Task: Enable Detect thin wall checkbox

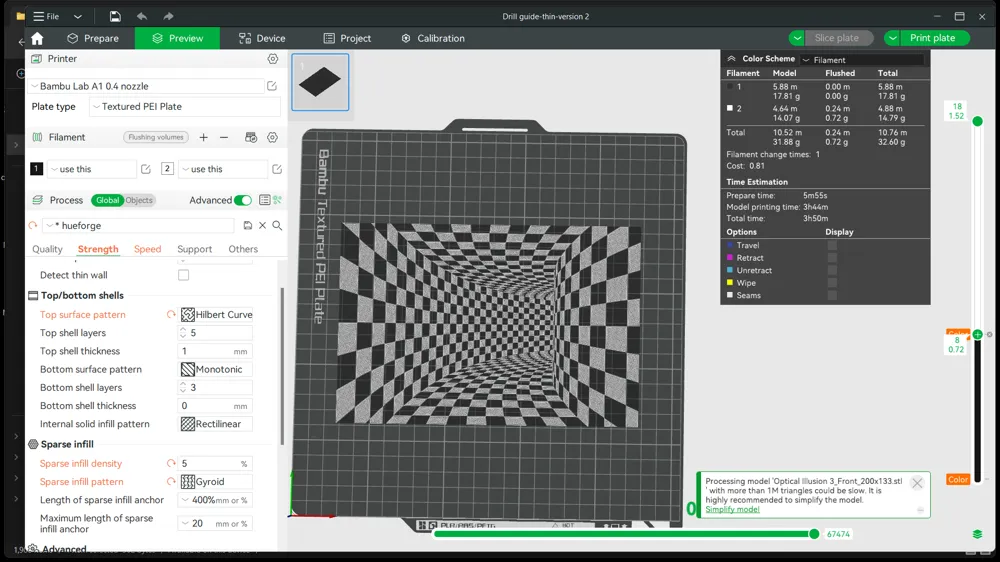Action: pos(184,275)
